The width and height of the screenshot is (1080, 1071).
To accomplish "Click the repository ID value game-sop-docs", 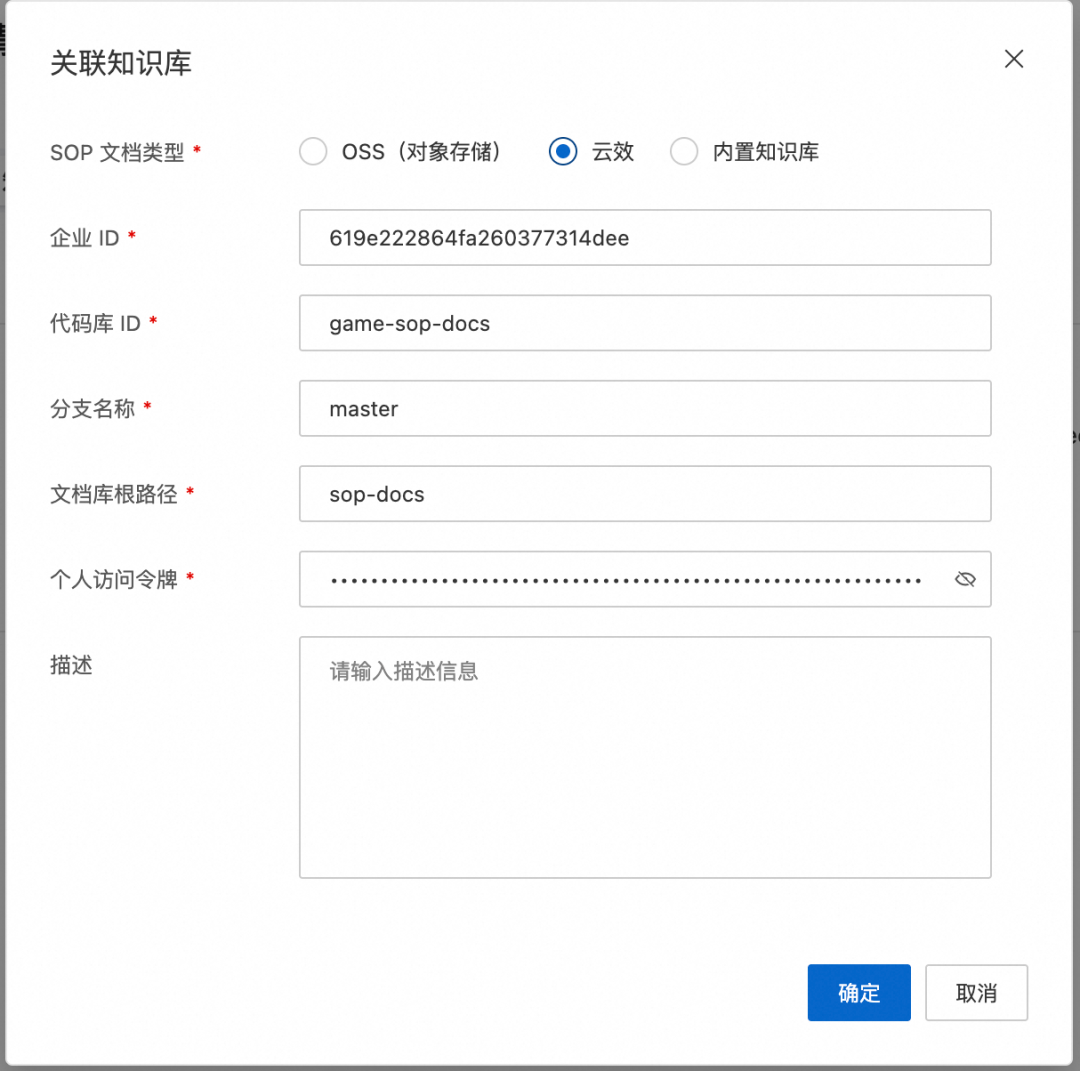I will [x=409, y=323].
